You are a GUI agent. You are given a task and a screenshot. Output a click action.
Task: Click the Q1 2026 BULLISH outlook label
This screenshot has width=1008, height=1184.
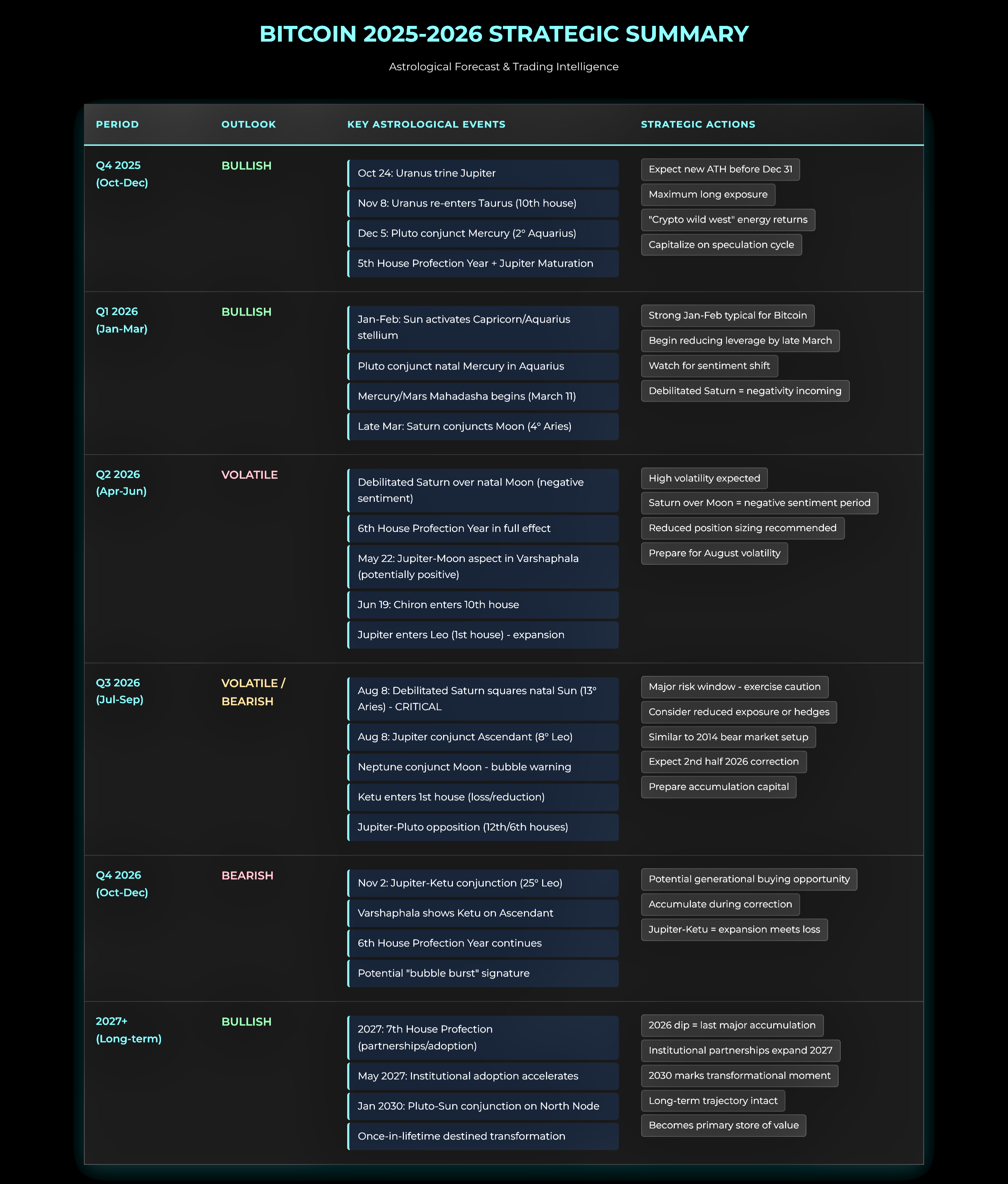click(x=246, y=312)
